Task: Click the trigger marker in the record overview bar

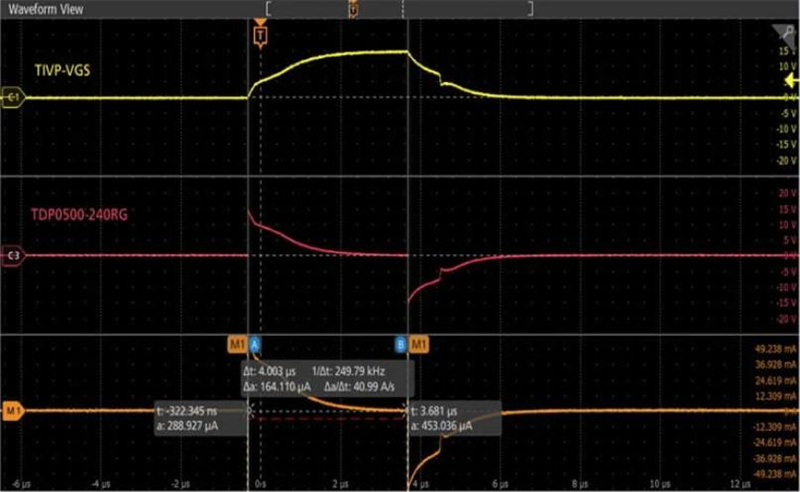Action: tap(352, 8)
